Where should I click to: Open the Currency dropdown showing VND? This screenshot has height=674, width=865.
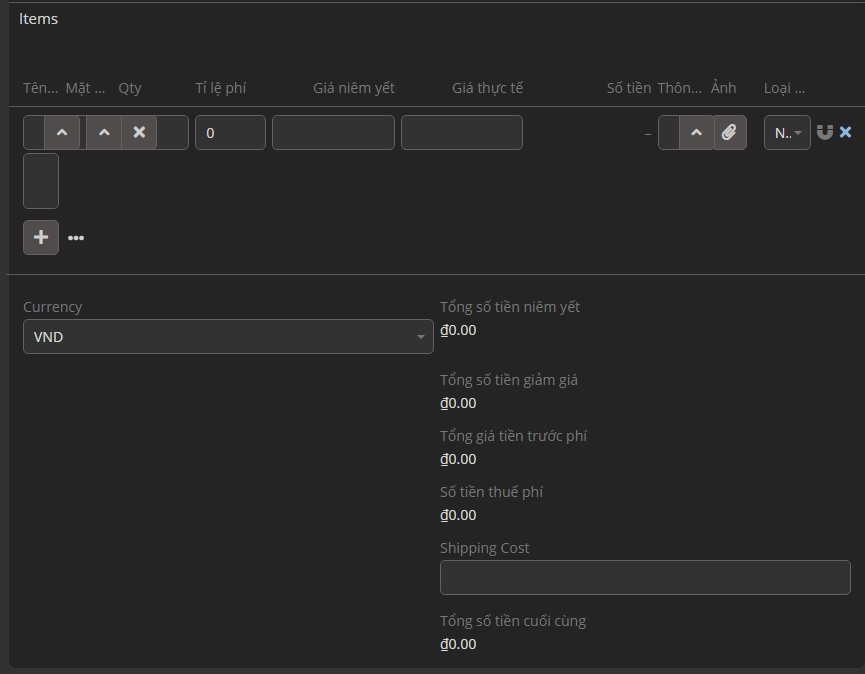[228, 337]
